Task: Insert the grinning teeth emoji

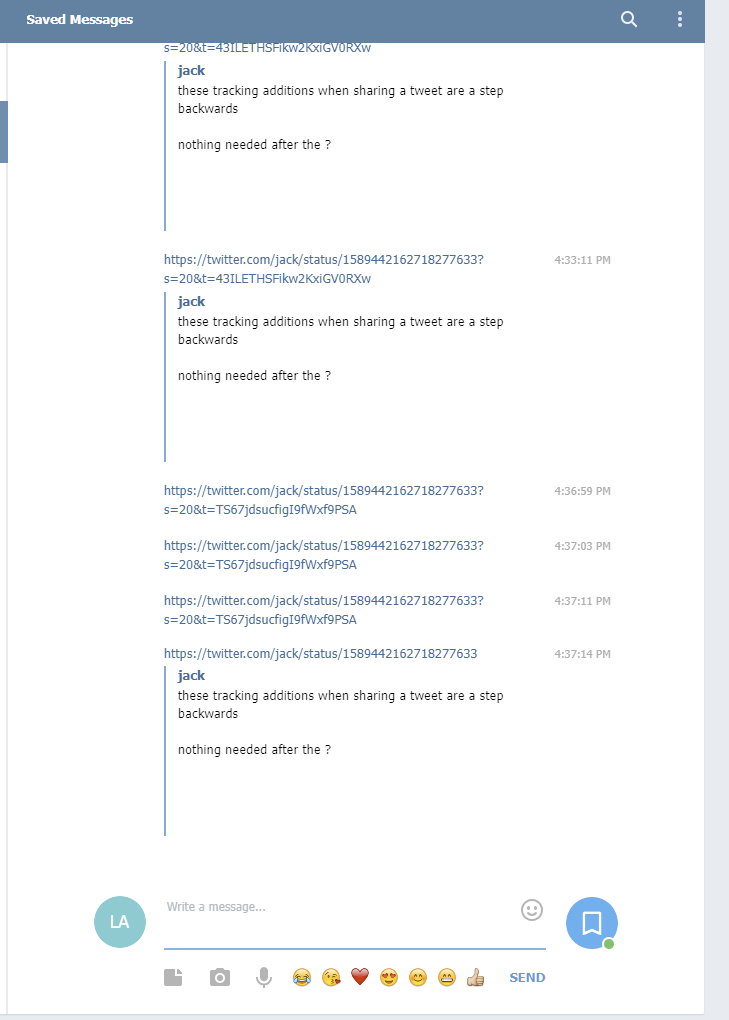Action: pyautogui.click(x=447, y=978)
